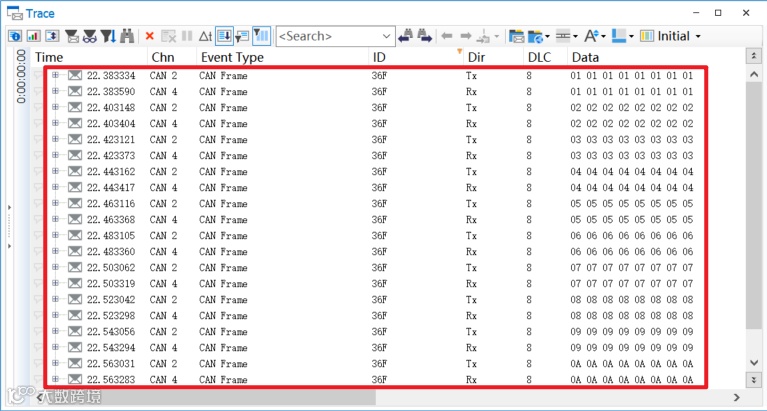767x411 pixels.
Task: Toggle chronological scrolling mode button
Action: coord(224,36)
